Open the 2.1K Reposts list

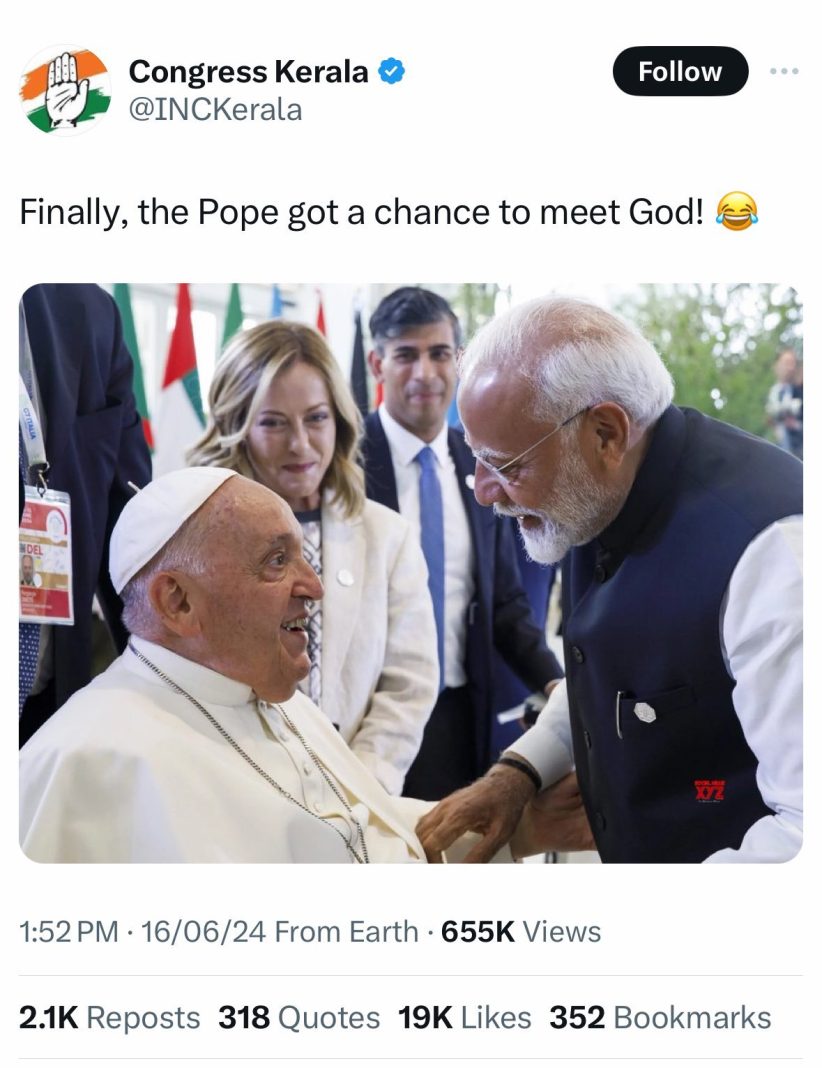[110, 1018]
